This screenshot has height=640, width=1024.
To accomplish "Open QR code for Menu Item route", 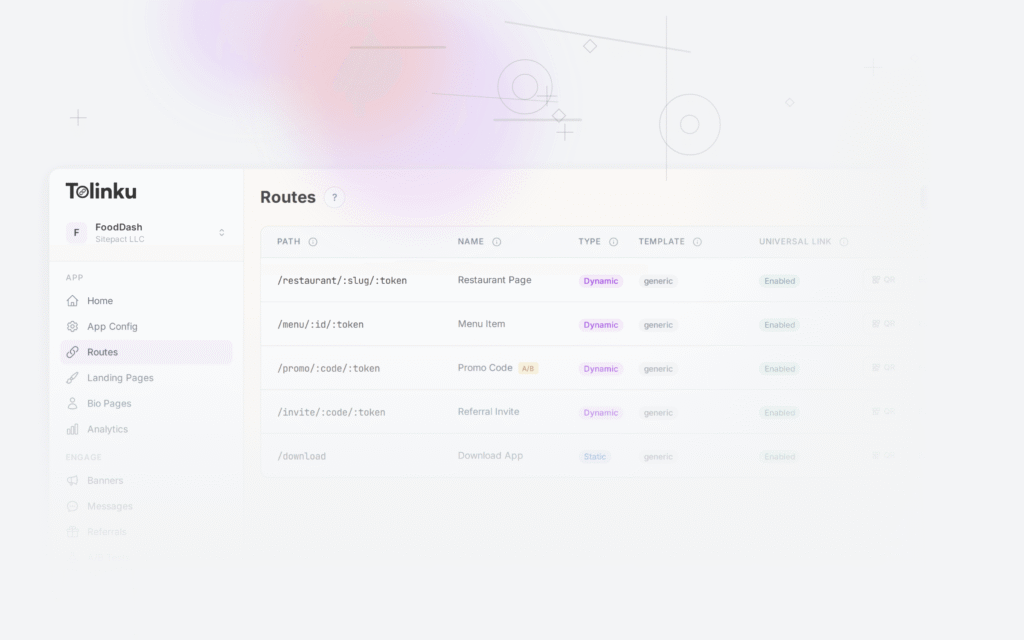I will 883,323.
